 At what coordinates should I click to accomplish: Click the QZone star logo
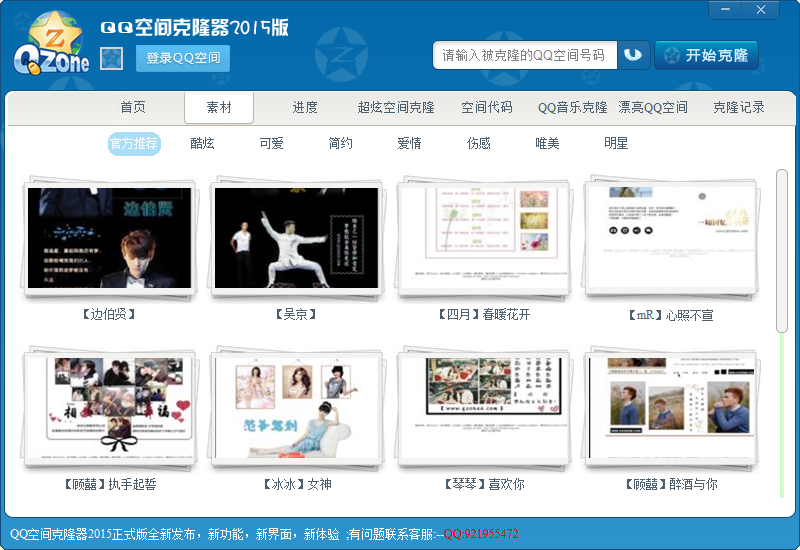(x=52, y=44)
